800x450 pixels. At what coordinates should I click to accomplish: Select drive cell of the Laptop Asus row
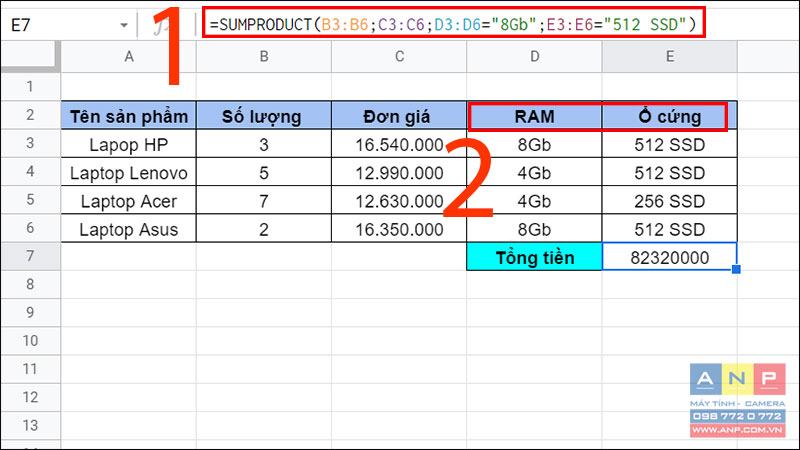[x=669, y=229]
